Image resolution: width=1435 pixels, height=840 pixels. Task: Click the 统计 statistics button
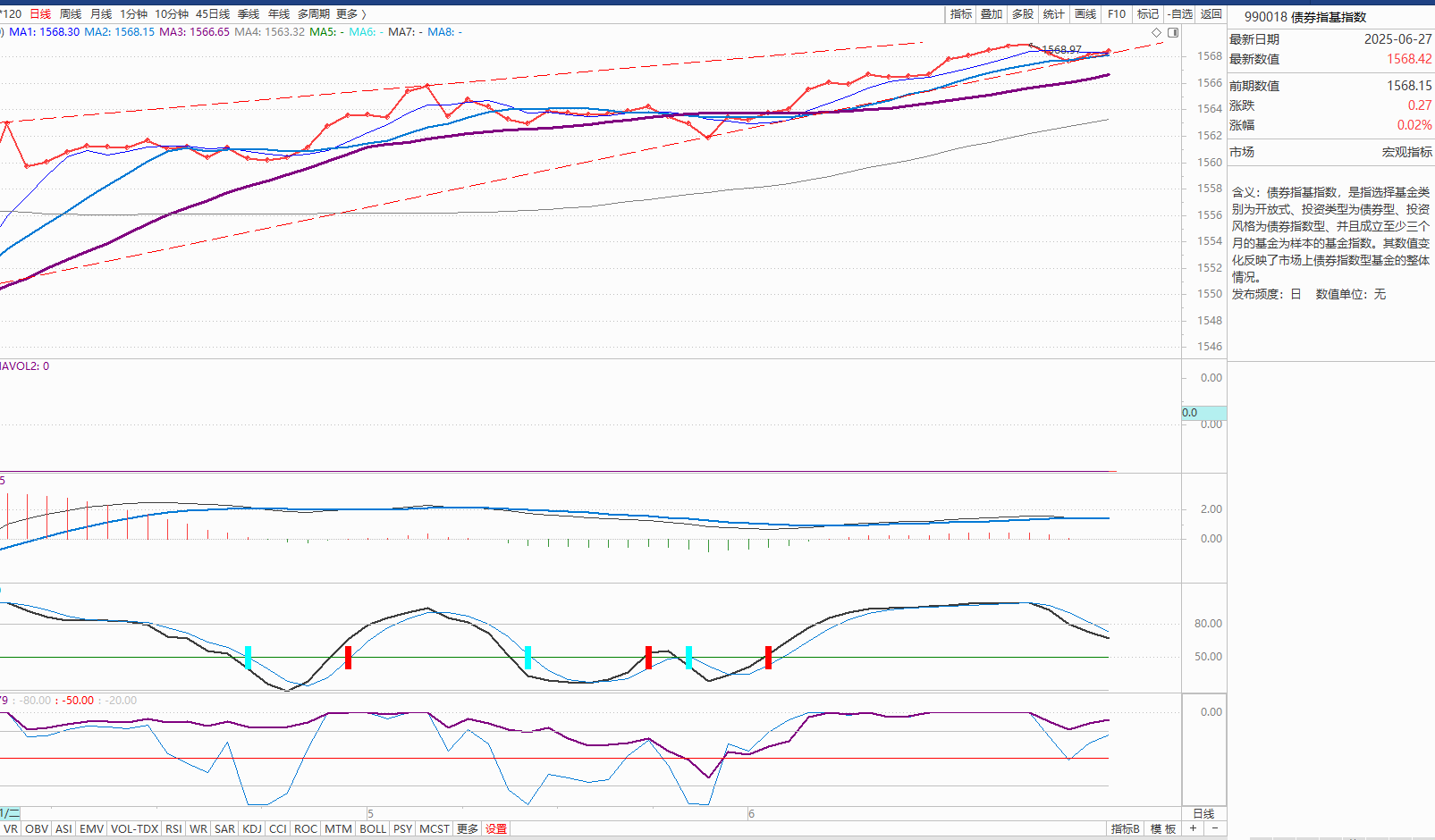[1054, 14]
